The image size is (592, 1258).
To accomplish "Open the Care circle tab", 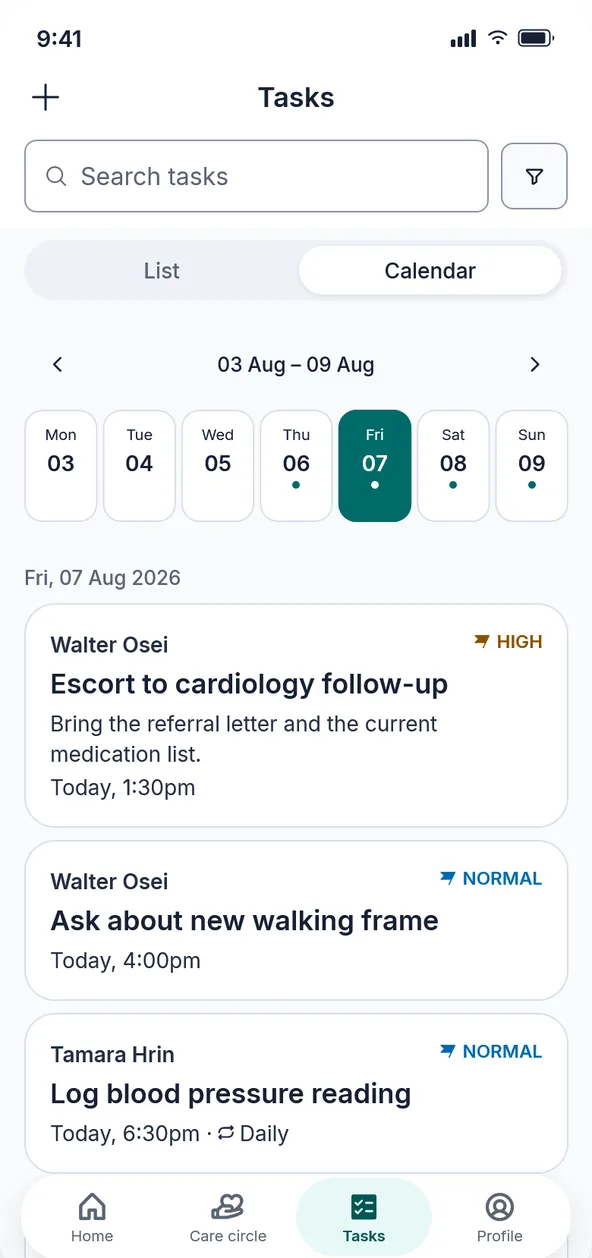I will (228, 1217).
